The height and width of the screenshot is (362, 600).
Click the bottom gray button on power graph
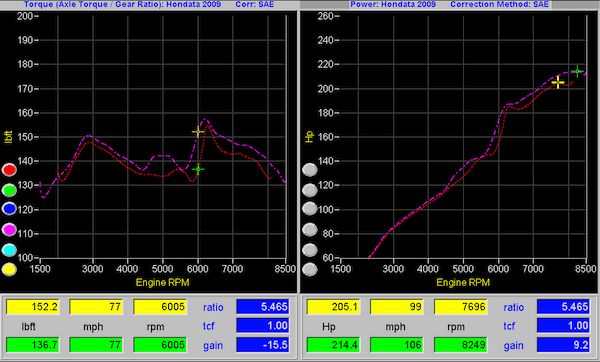pos(310,269)
